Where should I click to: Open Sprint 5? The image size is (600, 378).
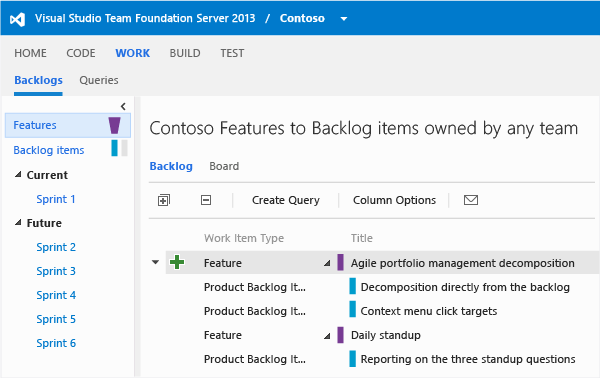tap(56, 319)
